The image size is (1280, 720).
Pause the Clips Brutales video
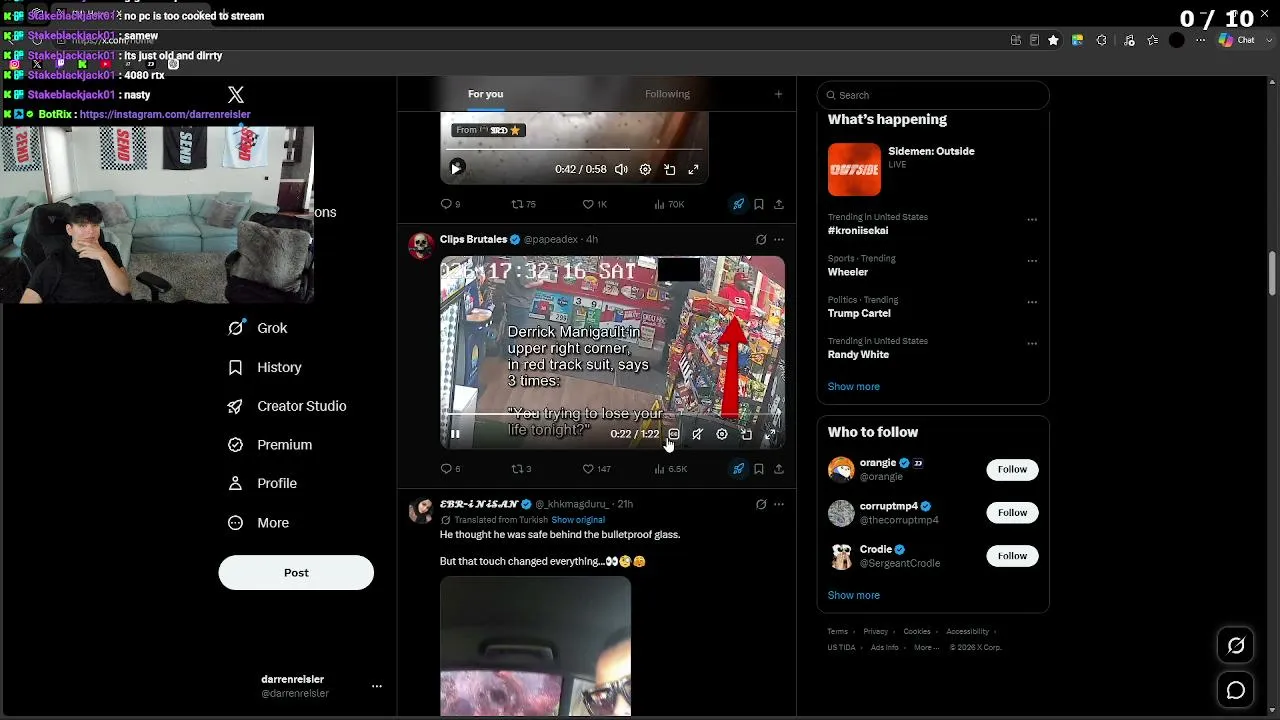click(x=455, y=434)
